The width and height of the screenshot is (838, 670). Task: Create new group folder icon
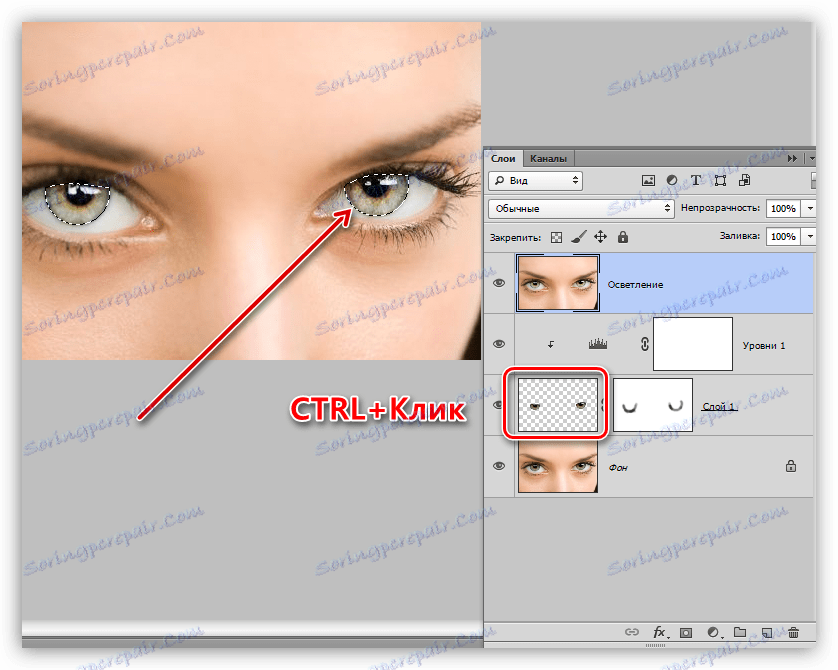pos(740,632)
